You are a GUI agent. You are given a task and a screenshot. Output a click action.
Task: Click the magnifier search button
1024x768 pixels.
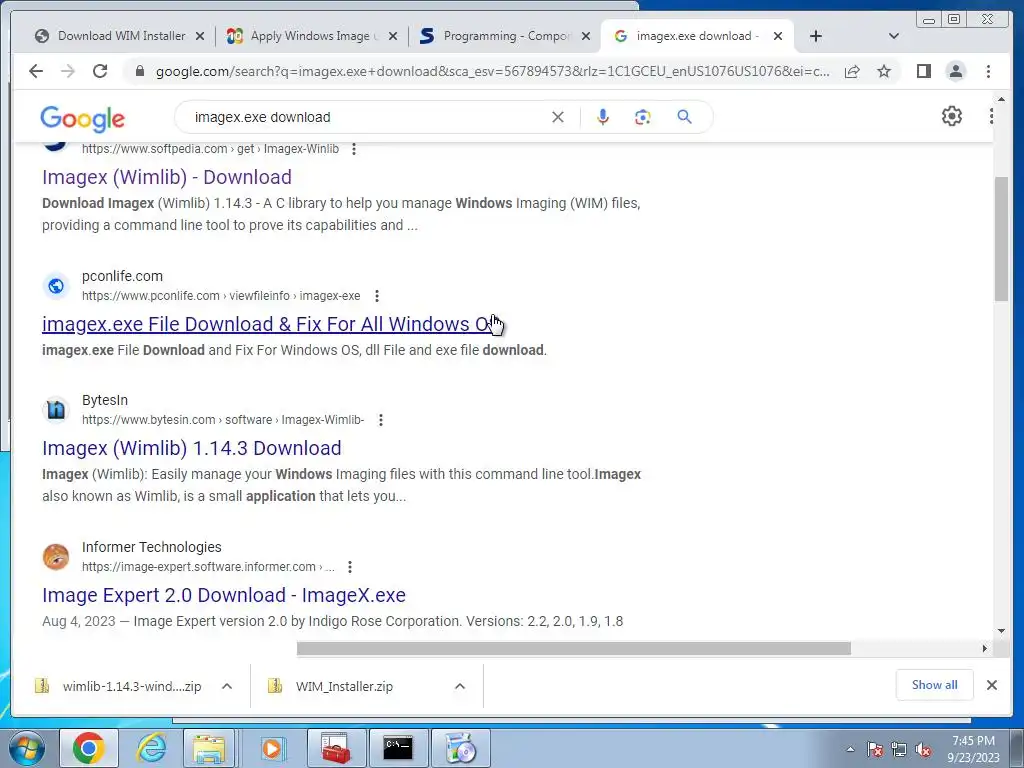click(684, 117)
